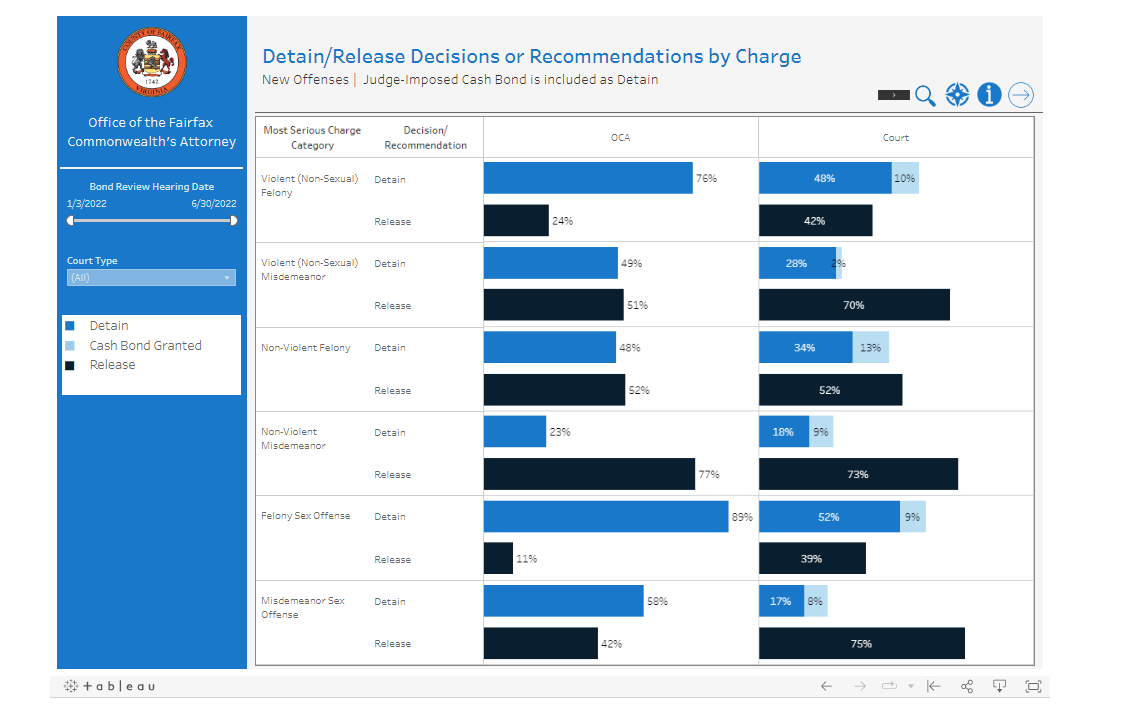Open the dropdown arrow beside replay icon

click(x=910, y=686)
